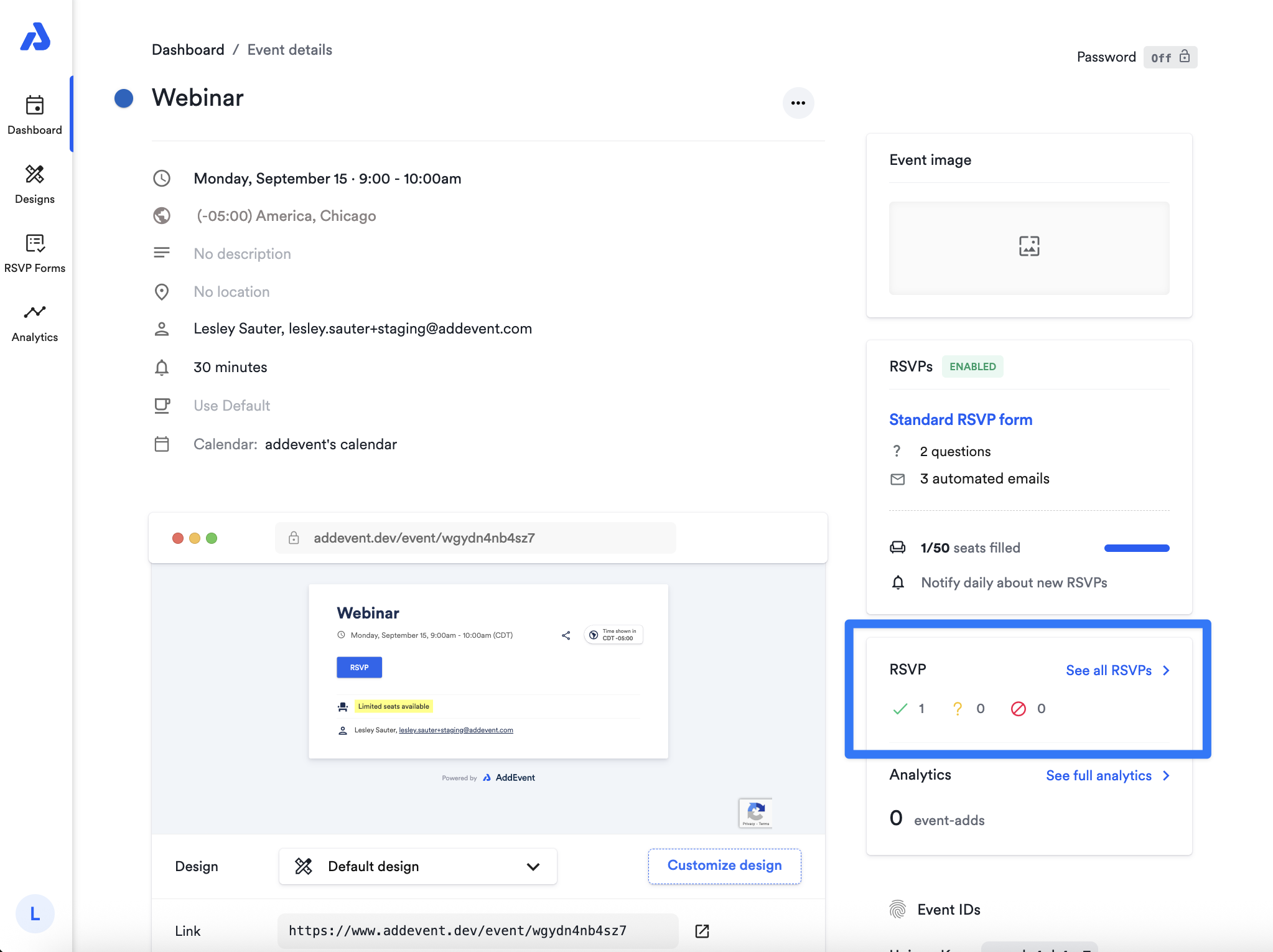The width and height of the screenshot is (1273, 952).
Task: Toggle the RSVPs ENABLED badge
Action: click(x=972, y=366)
